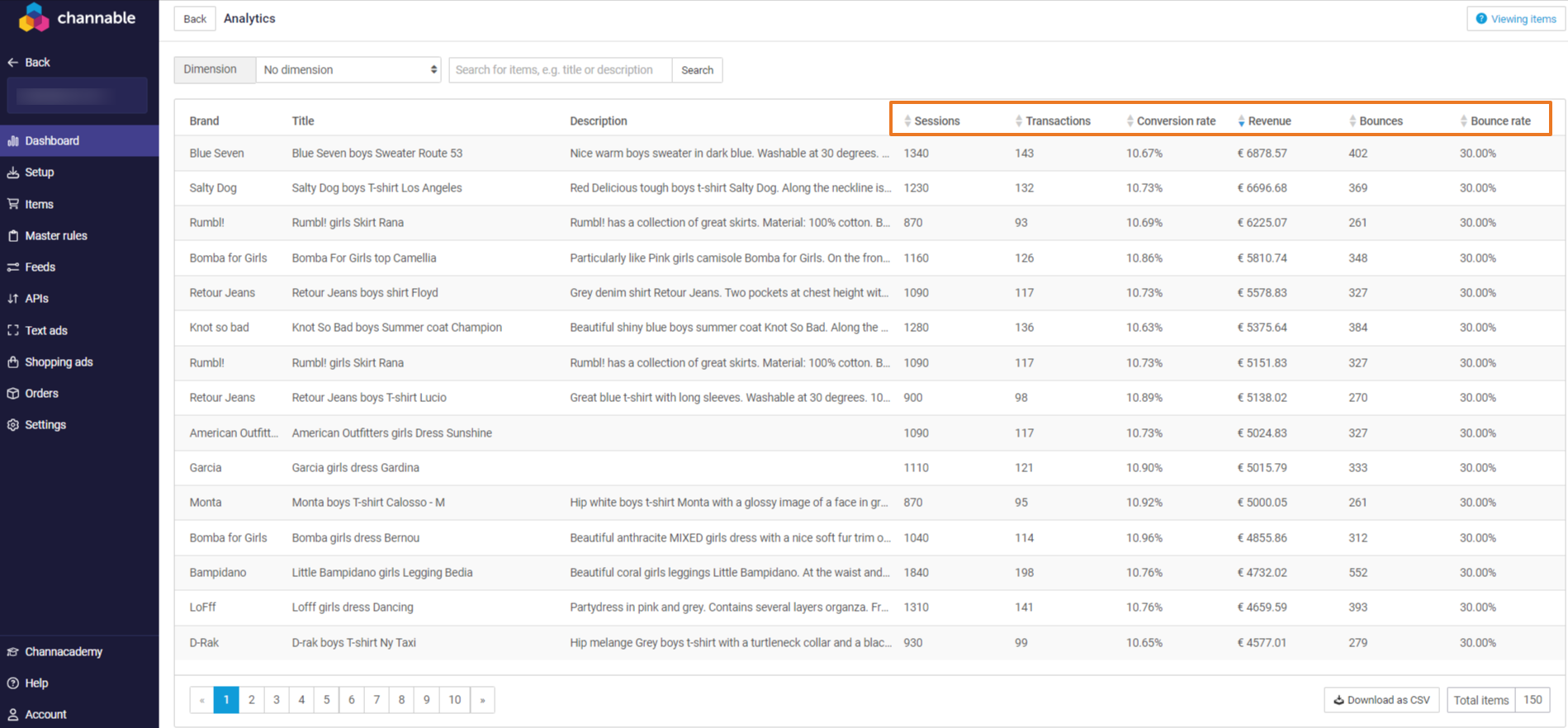Click Bomba For Girls top Camellia title

pos(364,258)
